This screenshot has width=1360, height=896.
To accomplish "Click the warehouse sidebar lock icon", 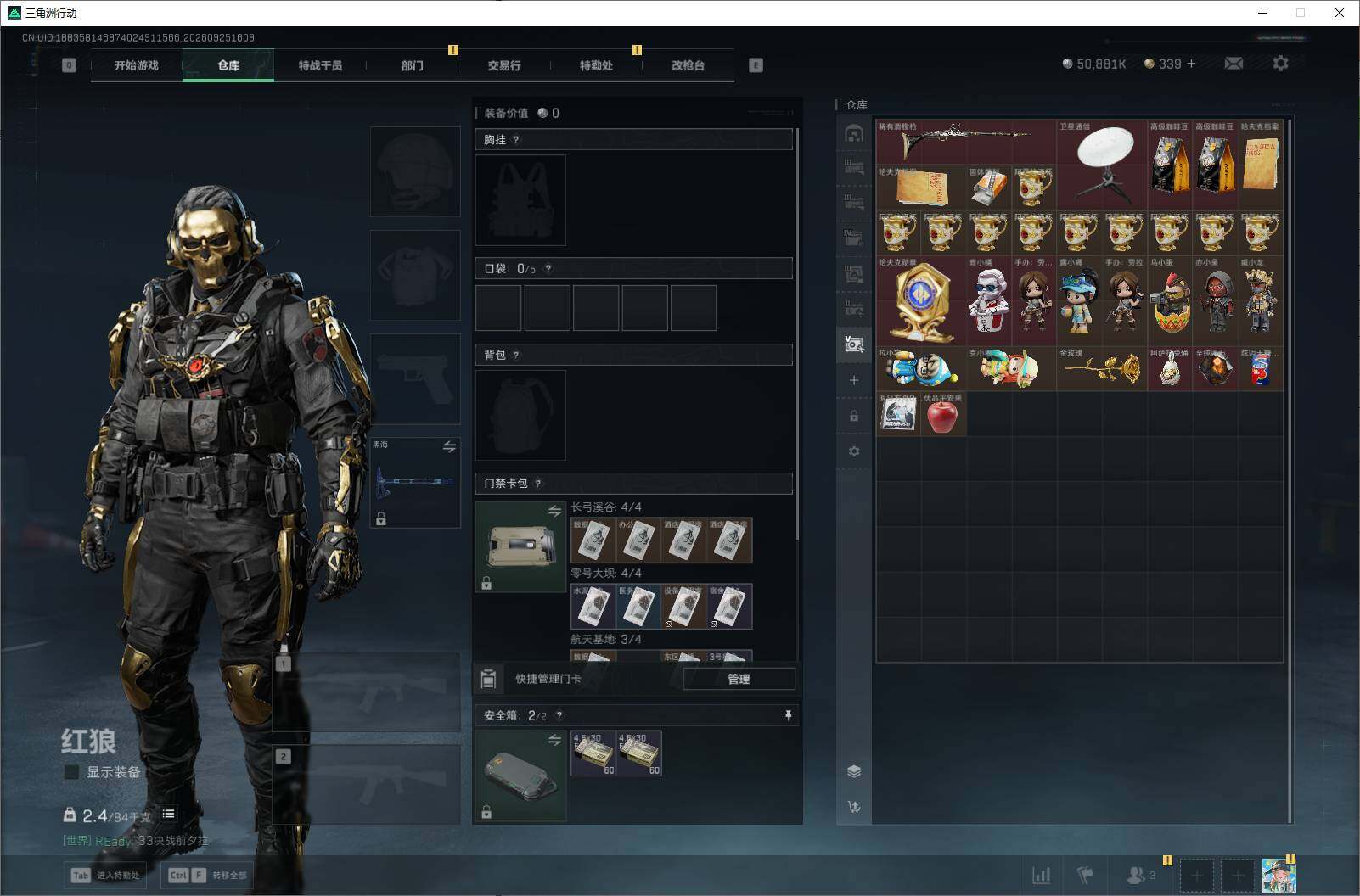I will tap(854, 416).
